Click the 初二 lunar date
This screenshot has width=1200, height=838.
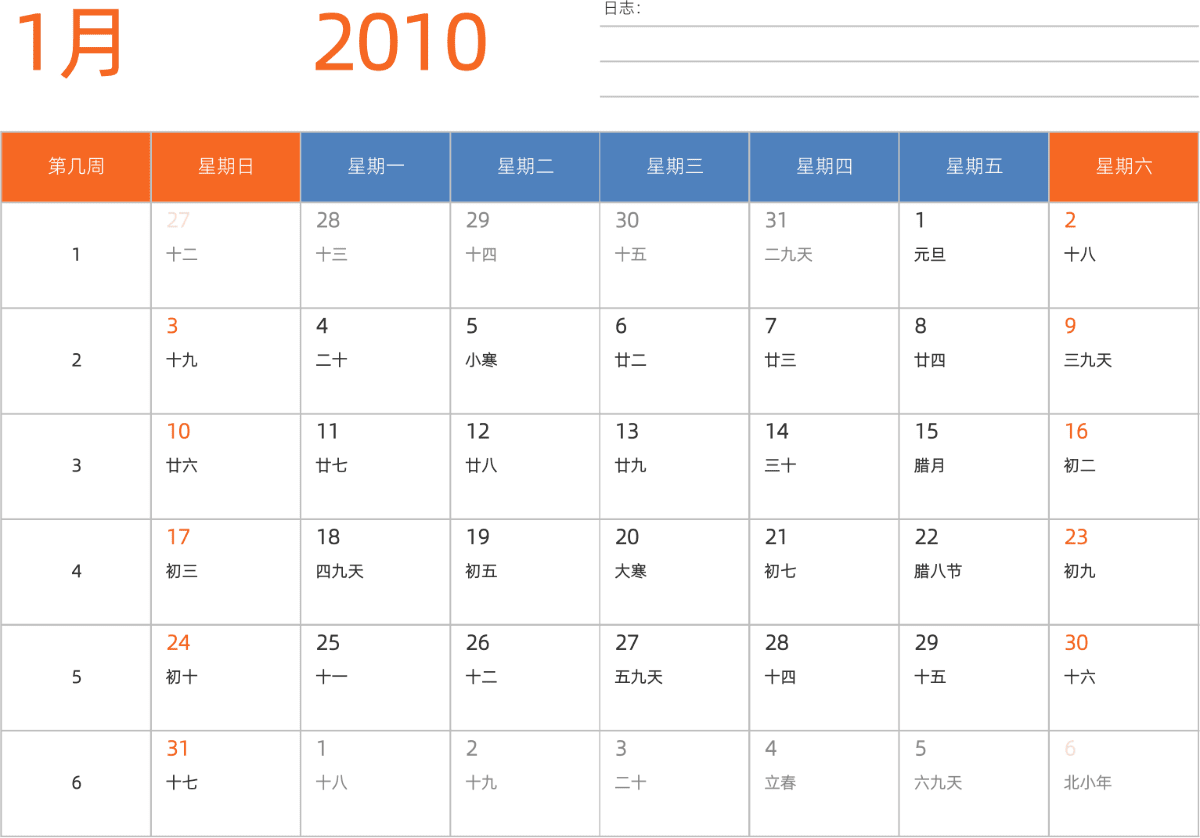pos(1080,466)
